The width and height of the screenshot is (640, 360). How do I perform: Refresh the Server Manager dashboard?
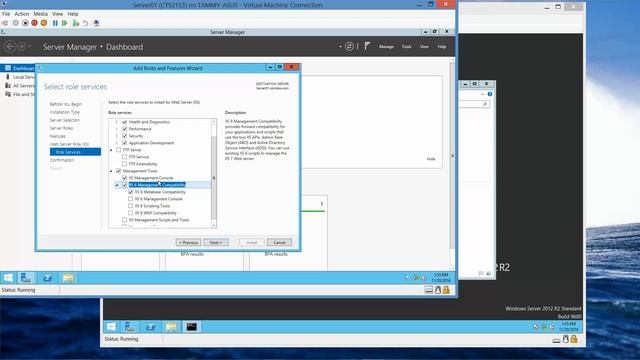click(x=349, y=47)
